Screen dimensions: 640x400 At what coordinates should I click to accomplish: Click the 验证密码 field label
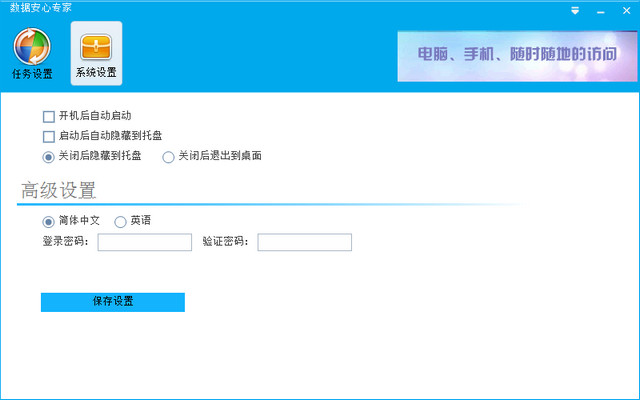226,242
